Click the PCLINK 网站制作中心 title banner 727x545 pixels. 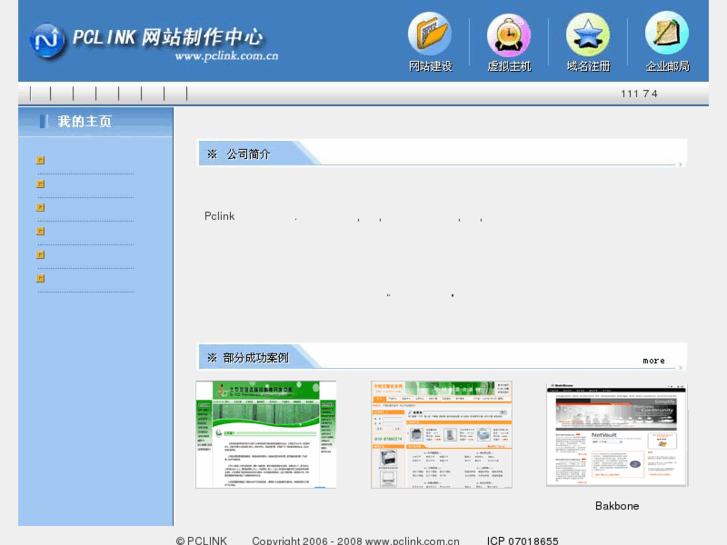(168, 37)
